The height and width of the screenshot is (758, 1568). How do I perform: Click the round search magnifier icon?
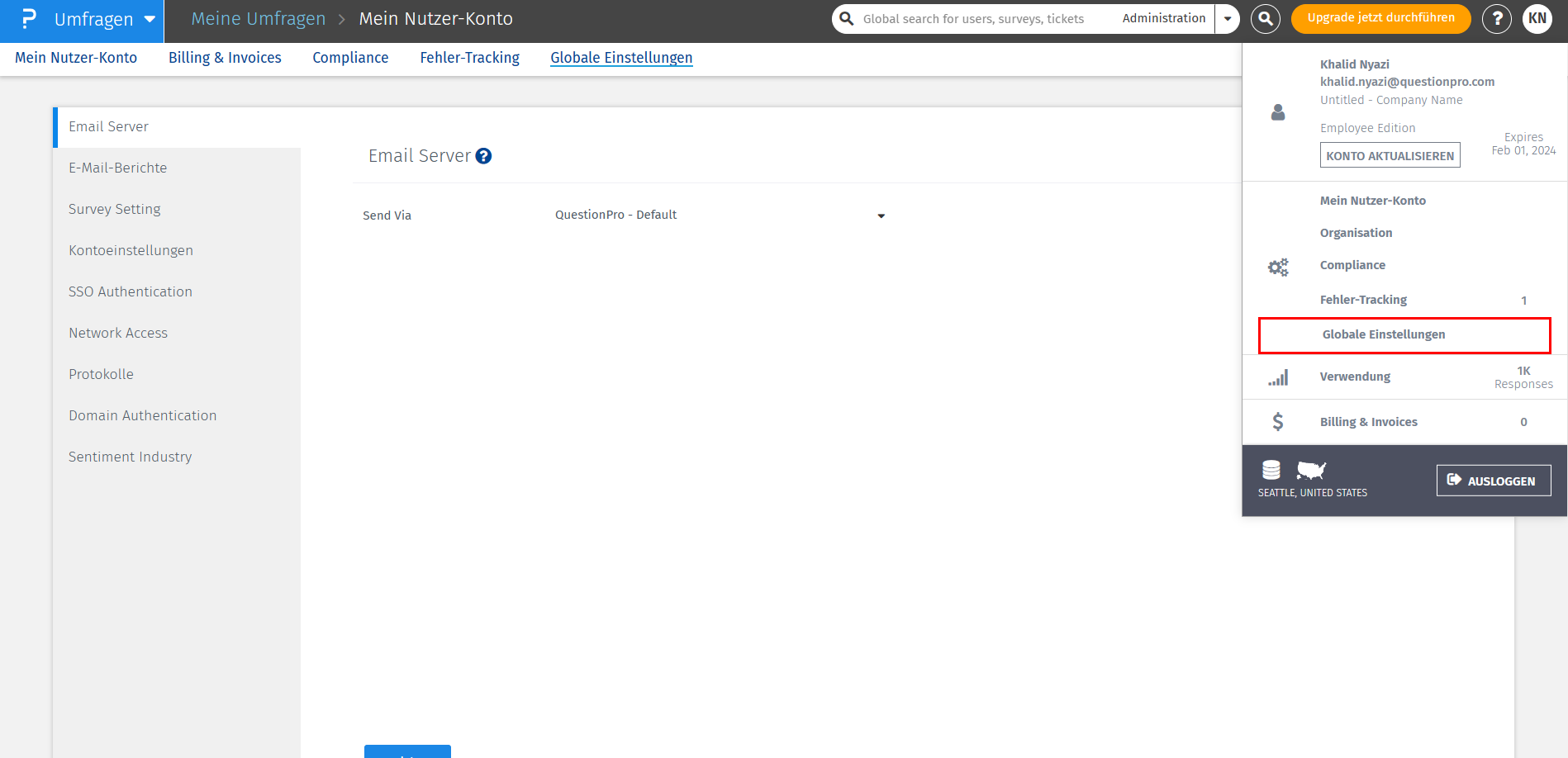pos(1265,19)
